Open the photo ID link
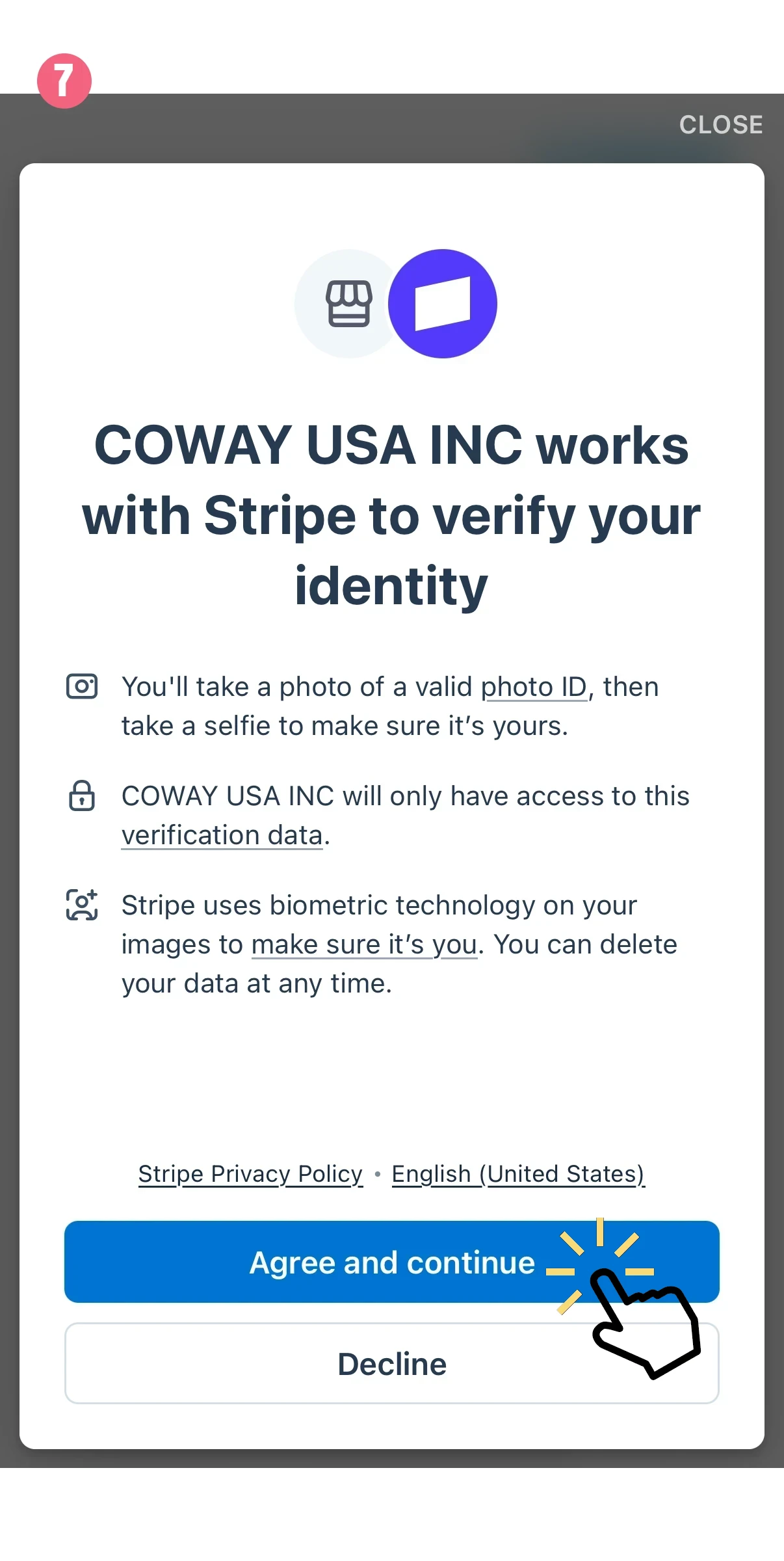The image size is (784, 1561). pyautogui.click(x=534, y=686)
